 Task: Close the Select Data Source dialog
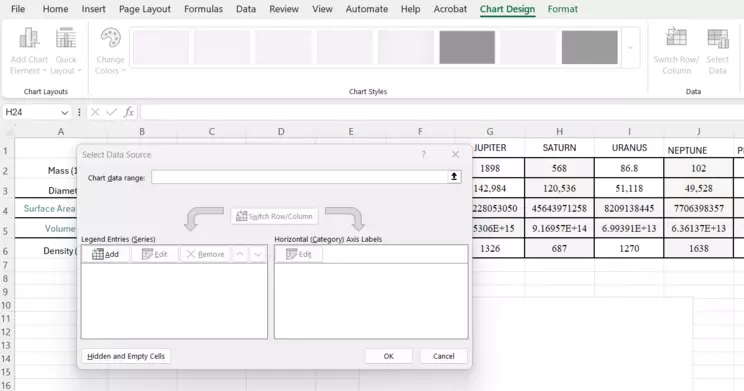pos(456,155)
